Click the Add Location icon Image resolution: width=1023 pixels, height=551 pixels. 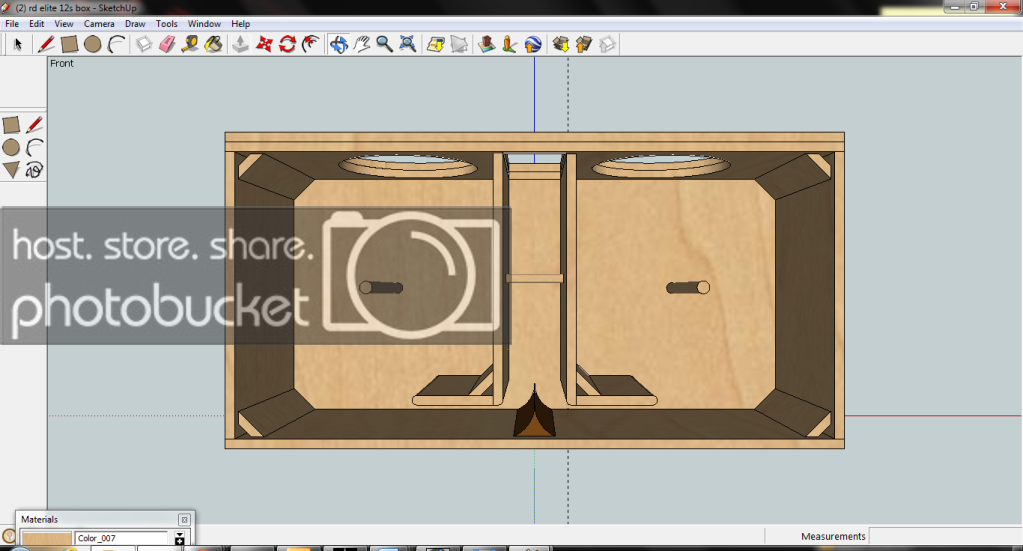pyautogui.click(x=435, y=44)
